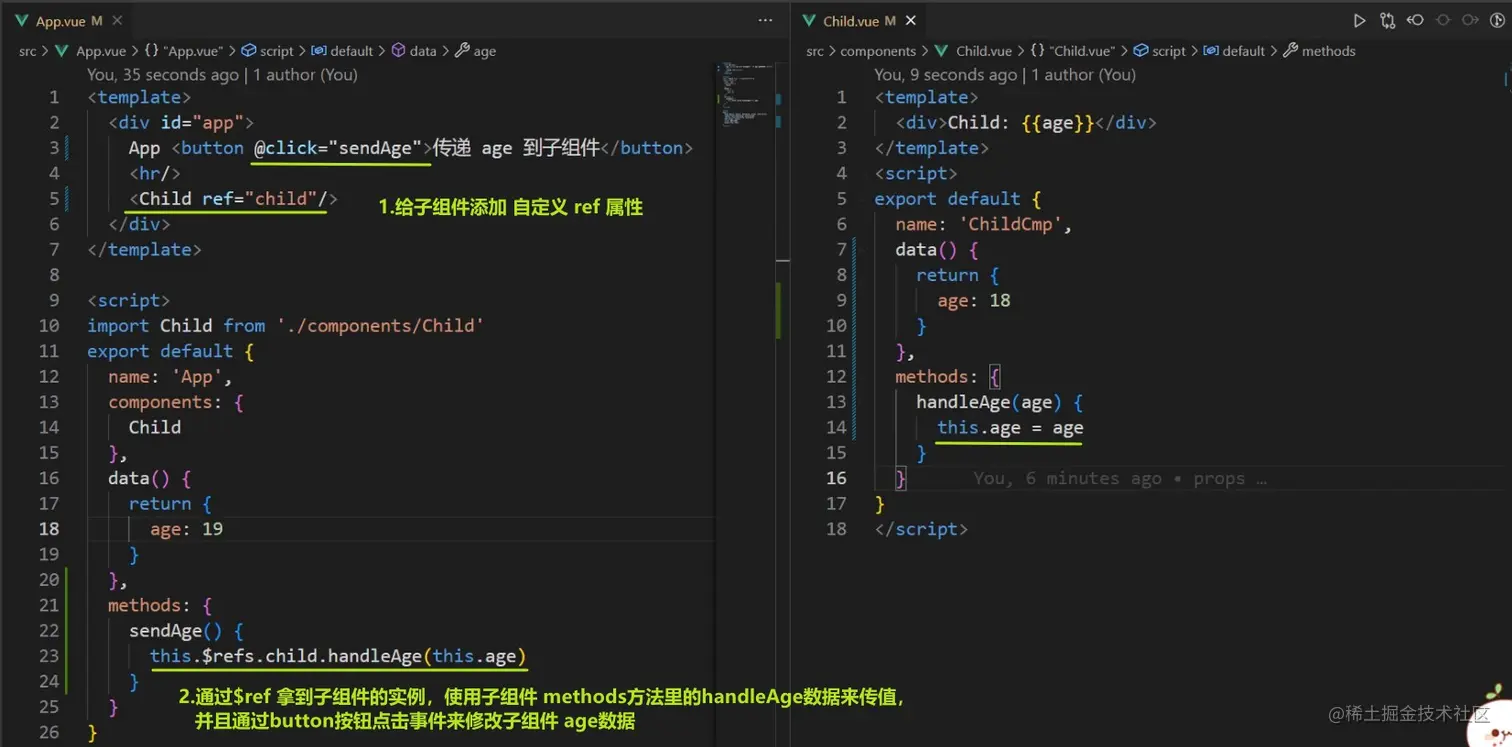Open the age breadcrumb
This screenshot has width=1512, height=747.
click(476, 51)
